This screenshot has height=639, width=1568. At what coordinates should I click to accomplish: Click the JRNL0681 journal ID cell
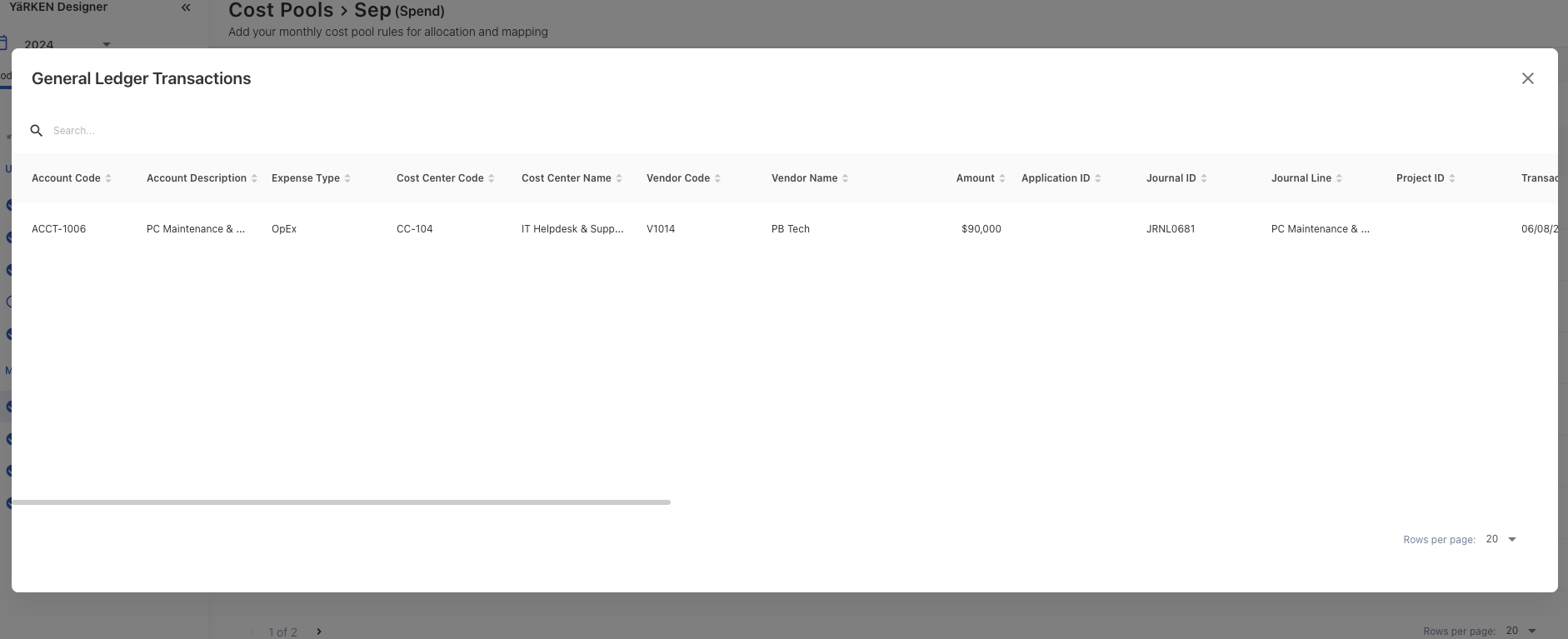[x=1171, y=229]
